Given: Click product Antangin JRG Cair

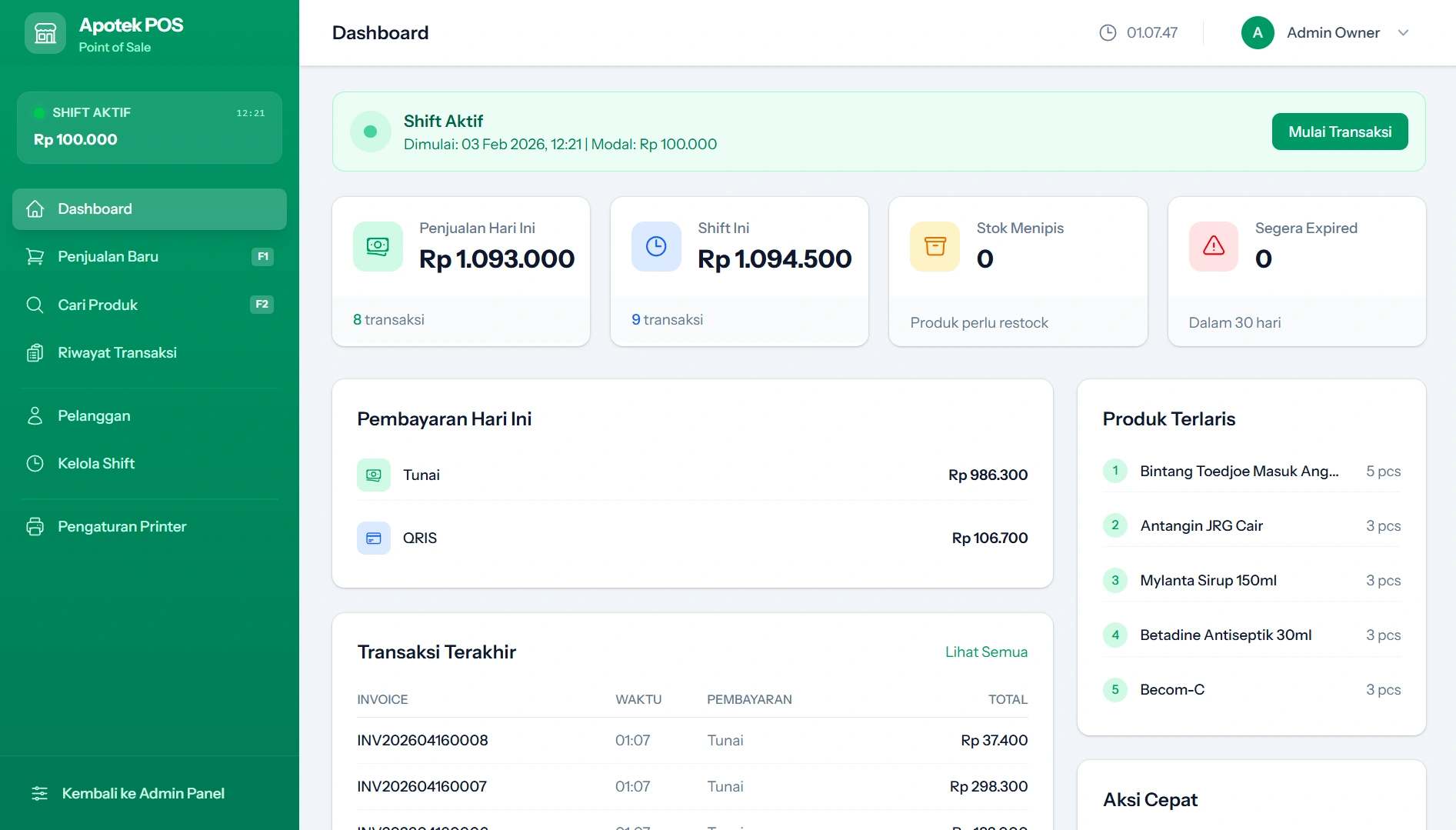Looking at the screenshot, I should pos(1201,525).
